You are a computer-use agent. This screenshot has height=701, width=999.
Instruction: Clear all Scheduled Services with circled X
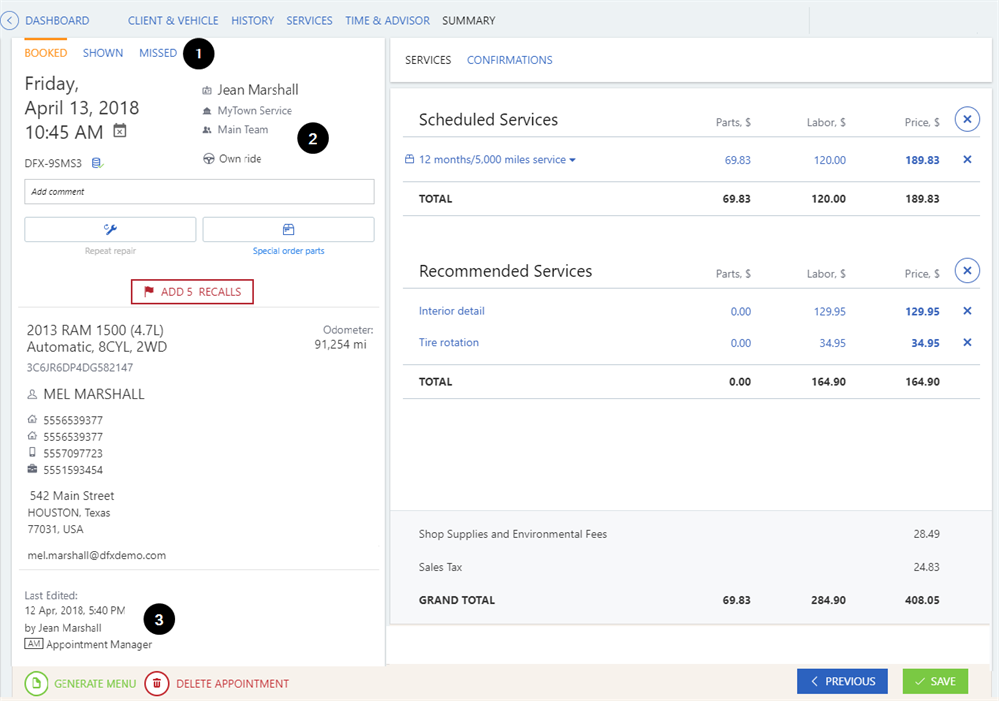[967, 120]
